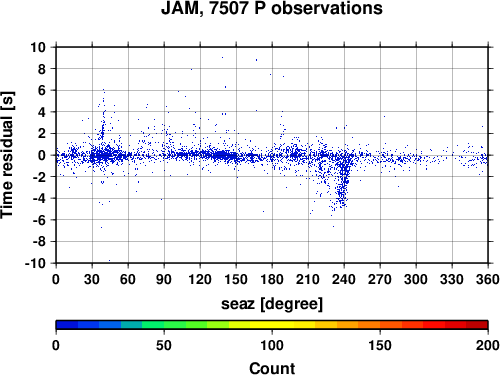Click the dark blue end of colorbar
Image resolution: width=500 pixels, height=375 pixels.
67,325
